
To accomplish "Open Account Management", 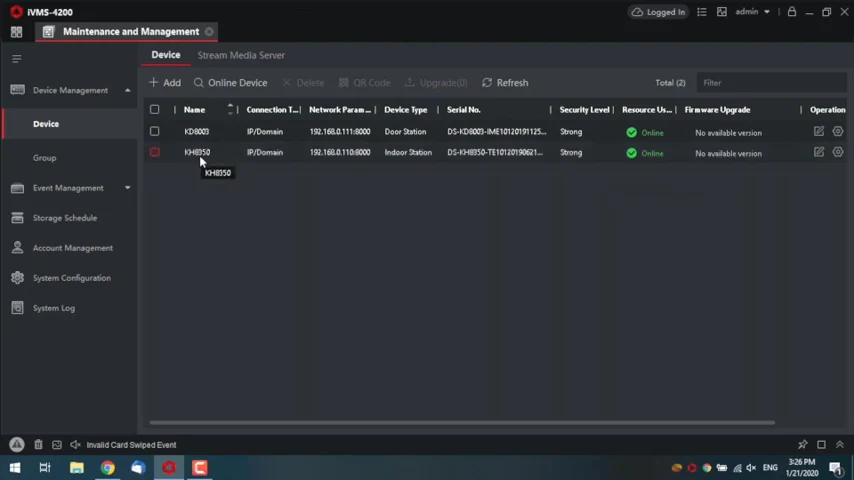I will click(72, 248).
